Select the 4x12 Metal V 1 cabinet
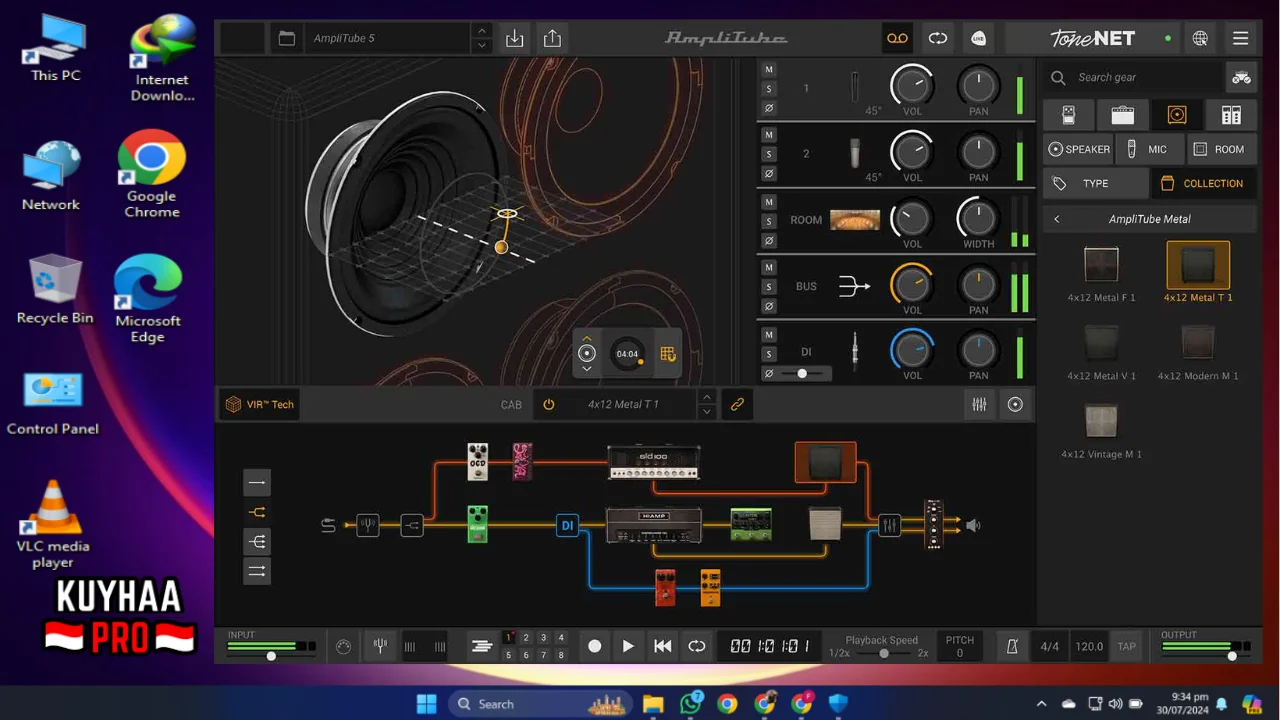Screen dimensions: 1280x720 pyautogui.click(x=1101, y=351)
